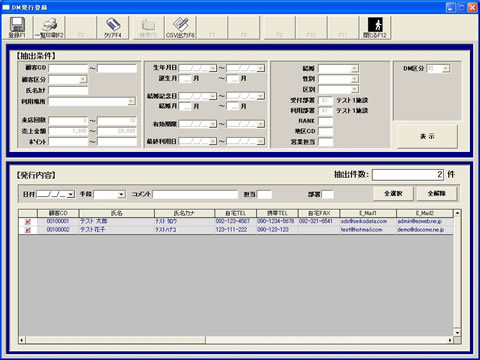
Task: Click the テスト花子 name cell
Action: [117, 230]
